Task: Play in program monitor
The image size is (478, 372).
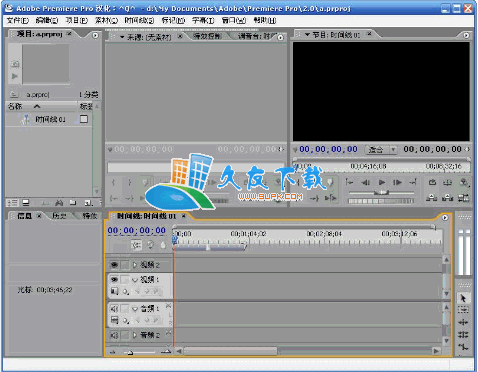Action: coord(382,182)
